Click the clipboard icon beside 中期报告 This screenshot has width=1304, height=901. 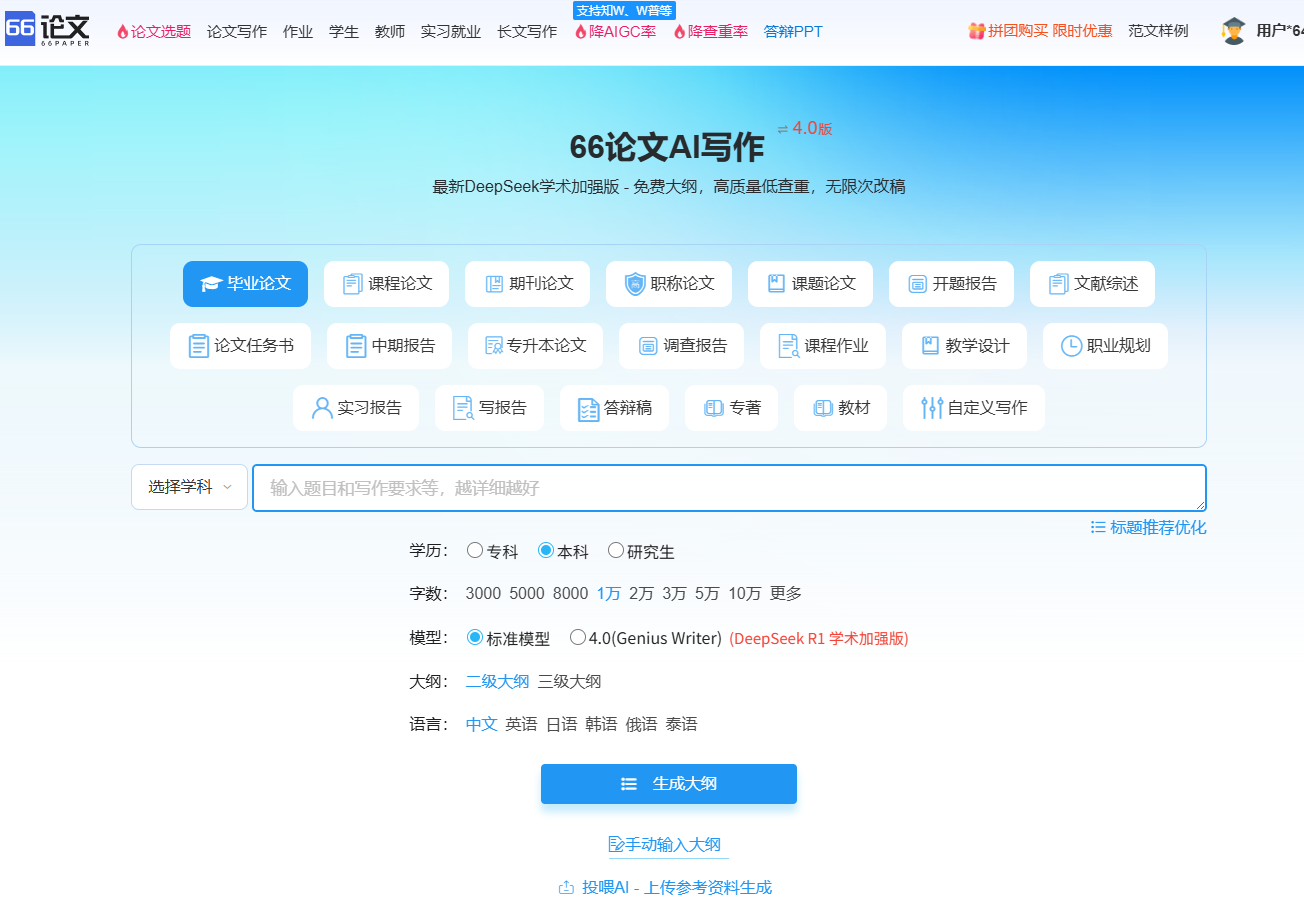(356, 346)
